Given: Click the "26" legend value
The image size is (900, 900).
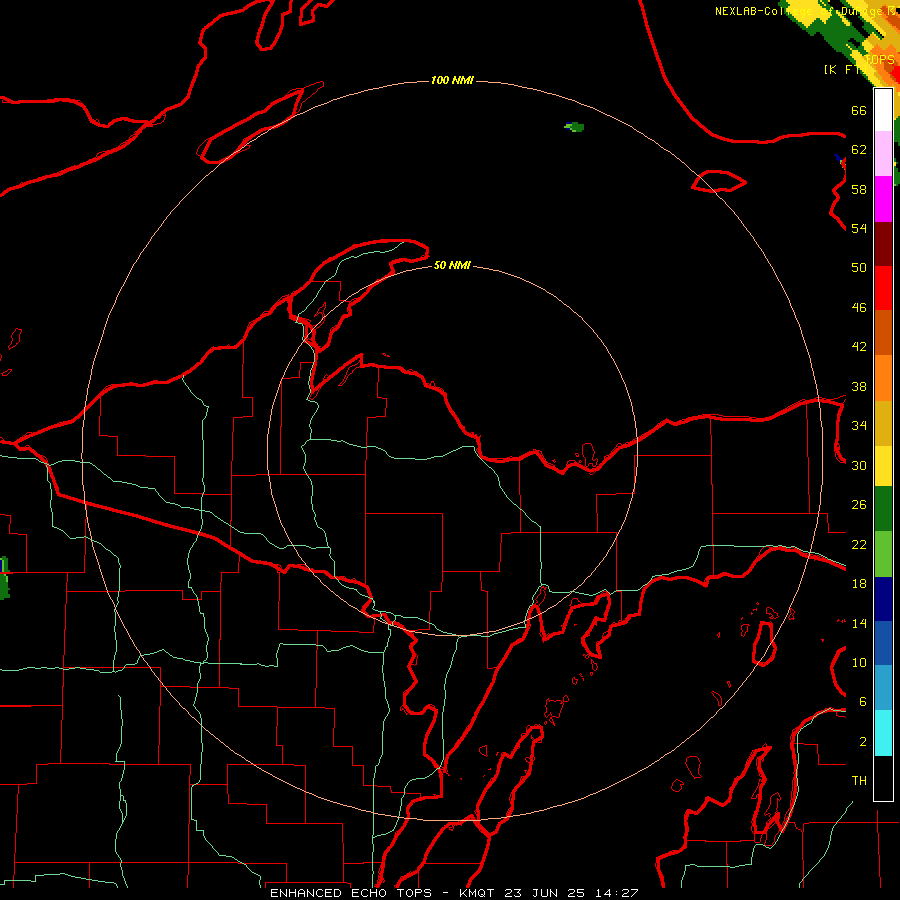Looking at the screenshot, I should [x=859, y=505].
